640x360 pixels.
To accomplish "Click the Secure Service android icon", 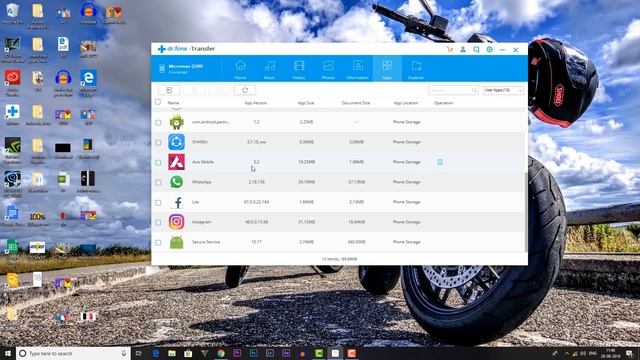I will (176, 242).
